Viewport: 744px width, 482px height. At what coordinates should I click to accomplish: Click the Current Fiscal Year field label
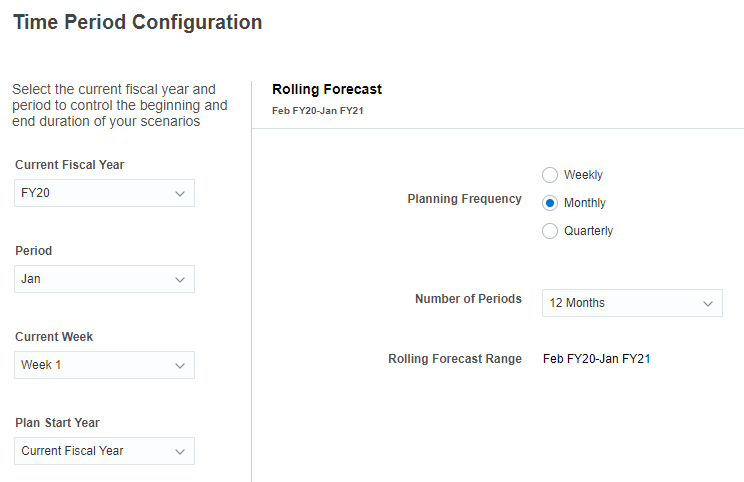[70, 164]
